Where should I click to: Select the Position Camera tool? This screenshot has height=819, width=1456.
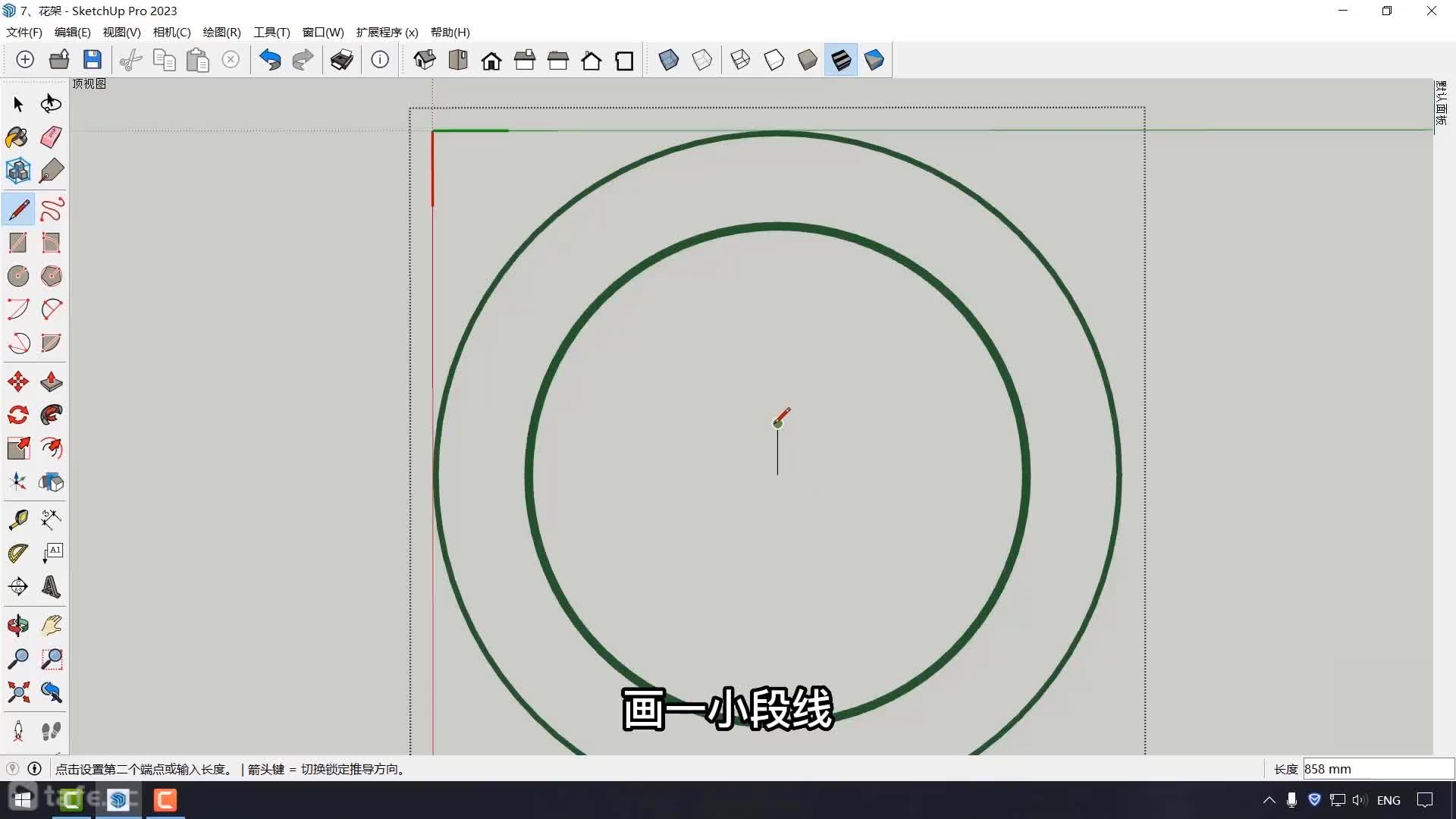(18, 731)
